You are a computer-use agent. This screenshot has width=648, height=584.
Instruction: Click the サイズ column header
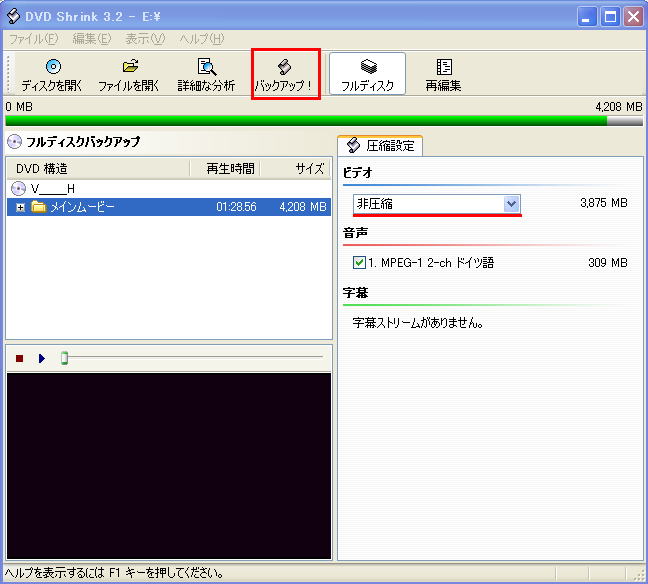coord(295,169)
